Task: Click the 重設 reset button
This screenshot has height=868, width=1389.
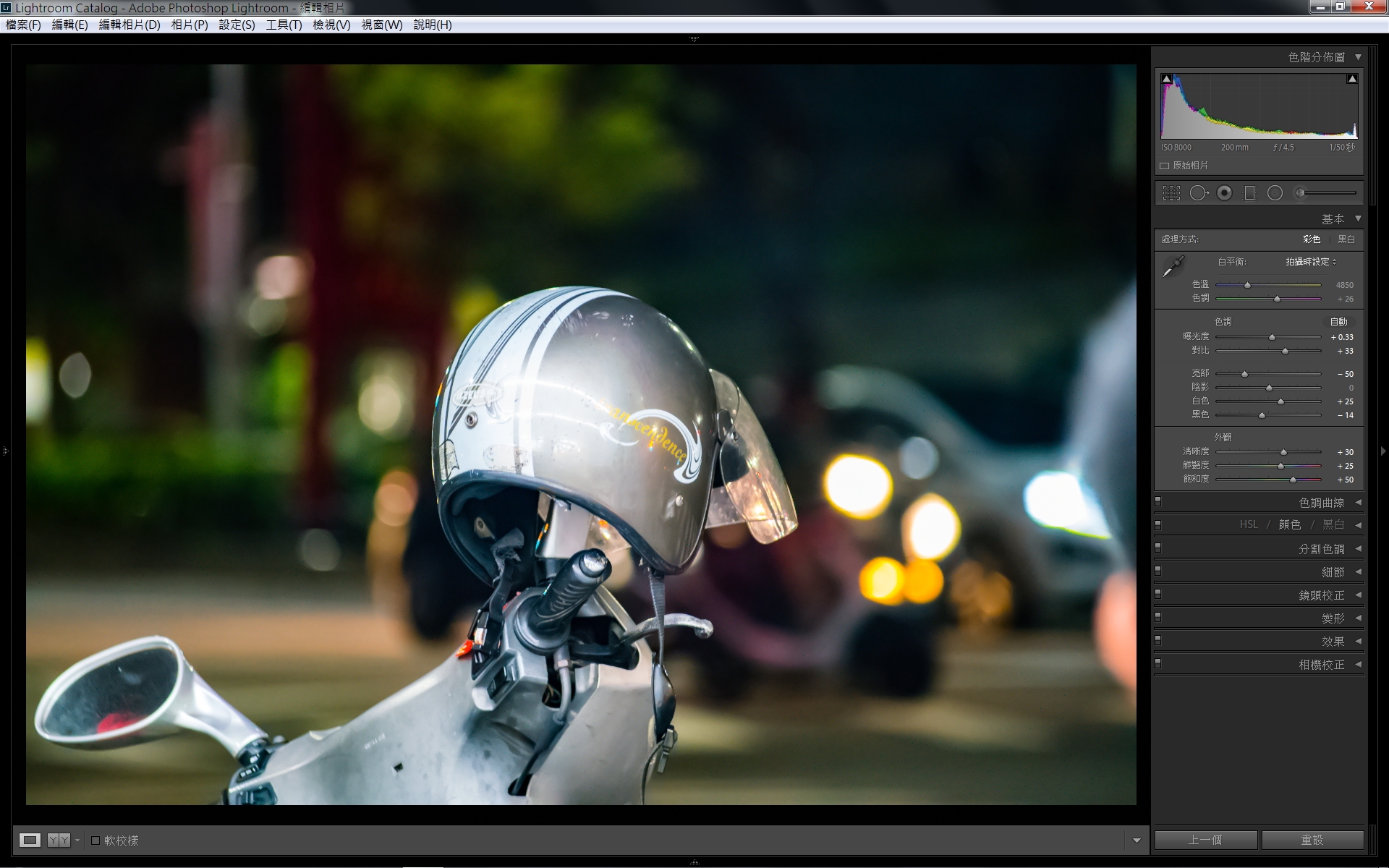Action: pos(1312,840)
